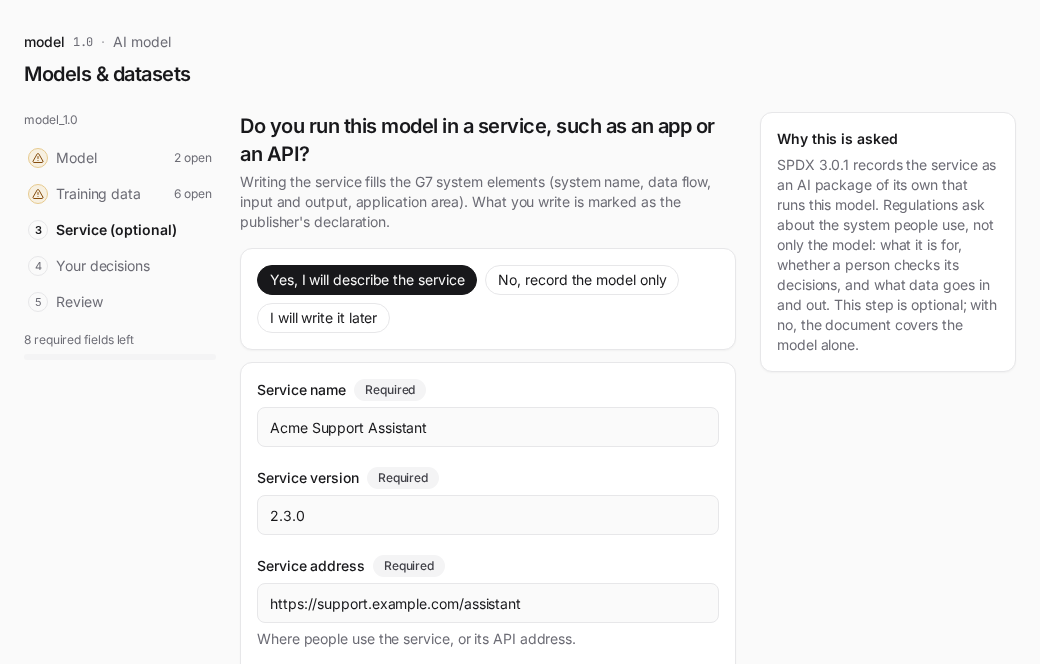1040x664 pixels.
Task: Click the 'Why this is asked' heading
Action: pyautogui.click(x=837, y=139)
